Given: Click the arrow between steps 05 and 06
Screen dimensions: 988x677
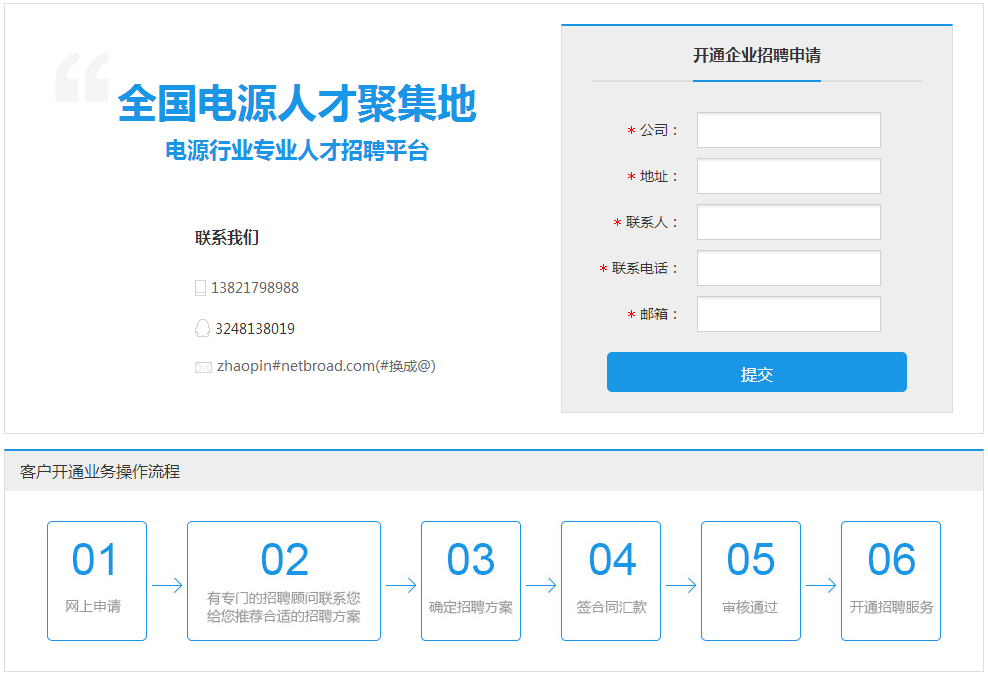Looking at the screenshot, I should pos(821,586).
